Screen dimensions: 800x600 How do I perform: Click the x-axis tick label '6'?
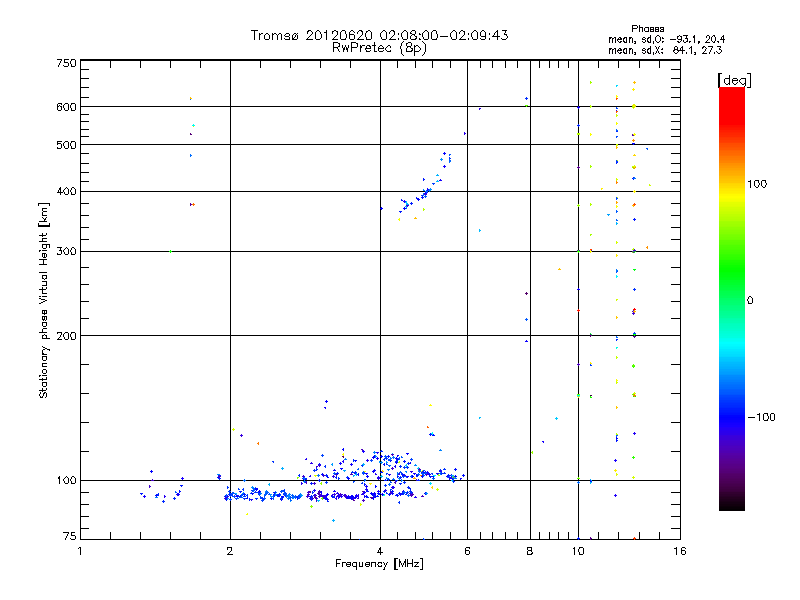(x=467, y=551)
